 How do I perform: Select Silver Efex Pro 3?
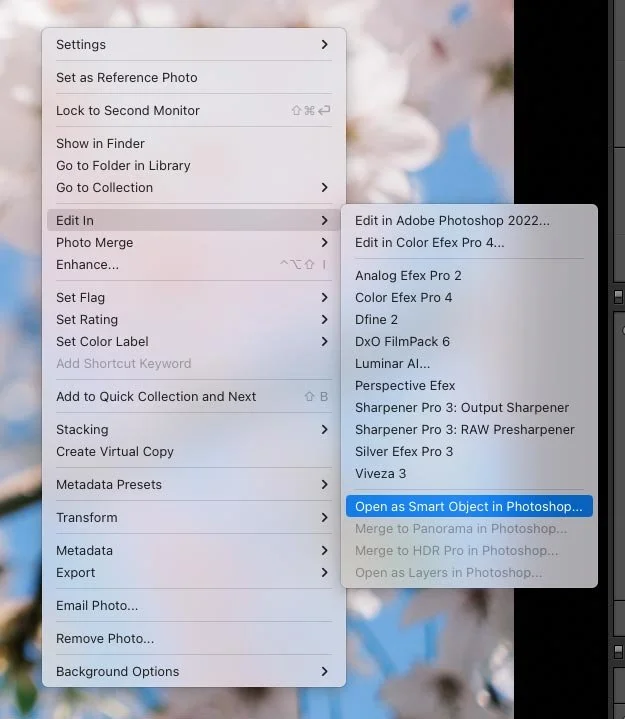pos(469,452)
